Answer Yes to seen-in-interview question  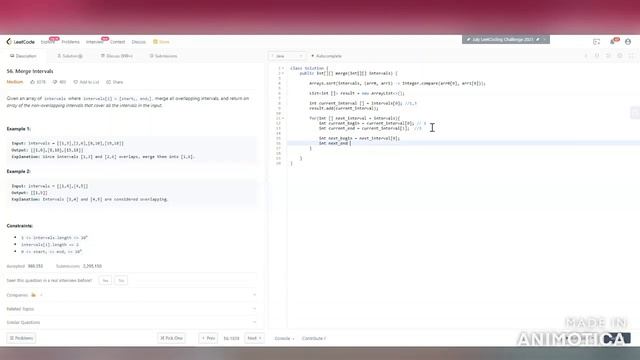point(105,280)
